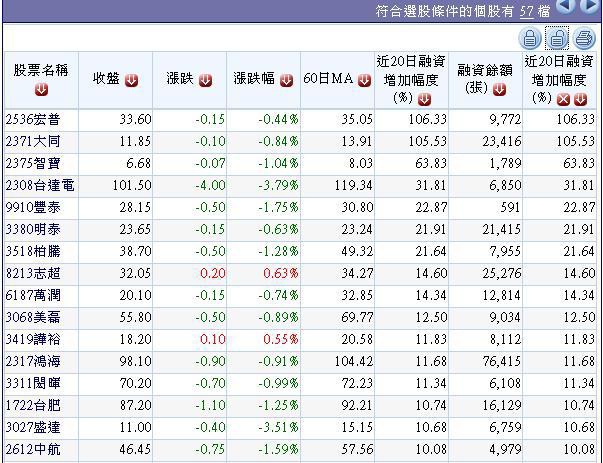Click 60日MA value 119.34
Image resolution: width=603 pixels, height=463 pixels.
(353, 186)
